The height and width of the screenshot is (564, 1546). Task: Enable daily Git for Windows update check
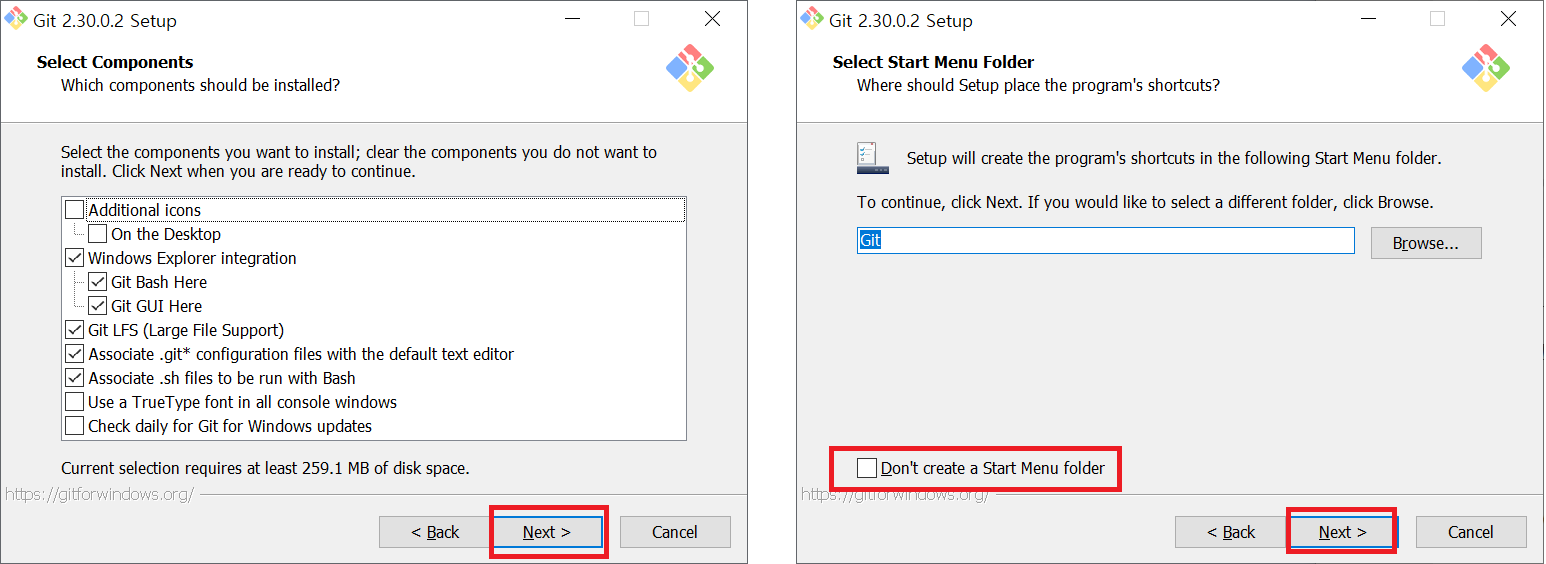tap(75, 426)
